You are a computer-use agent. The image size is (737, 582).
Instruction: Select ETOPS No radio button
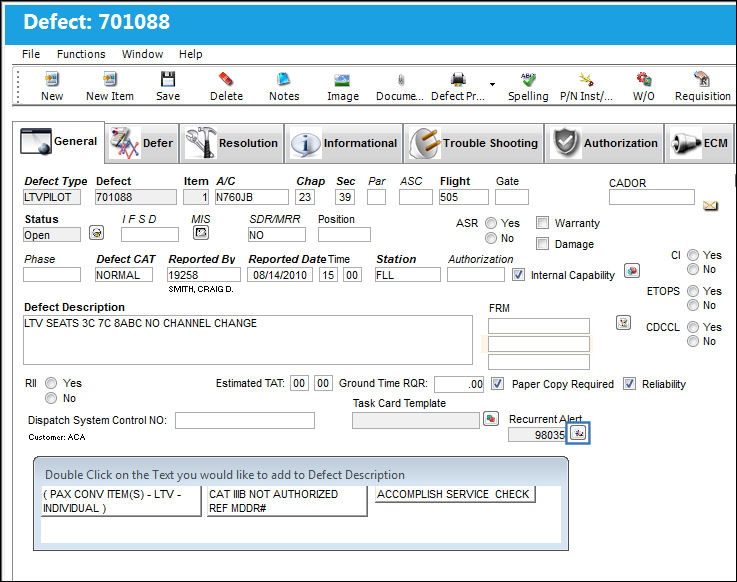[x=693, y=305]
